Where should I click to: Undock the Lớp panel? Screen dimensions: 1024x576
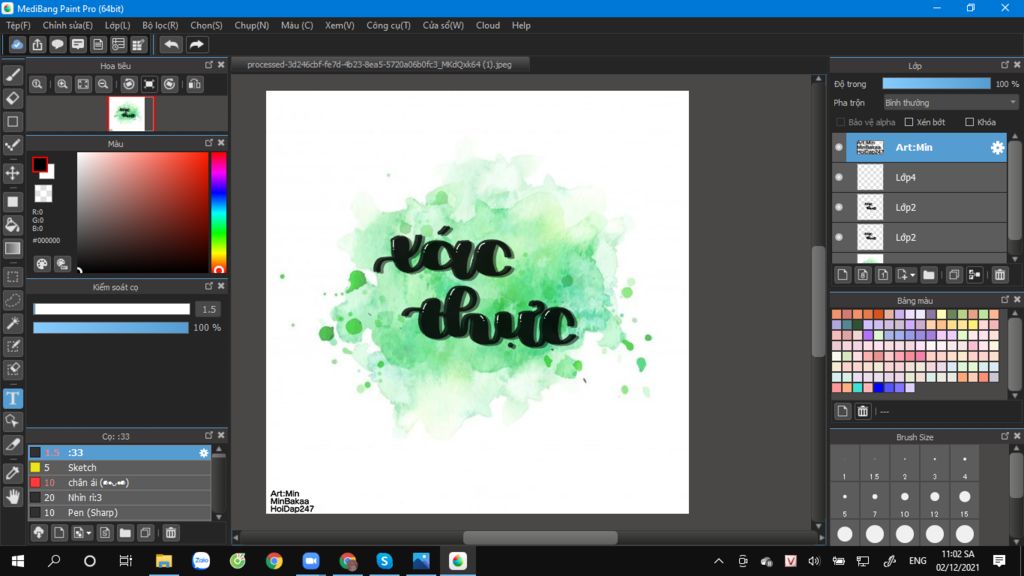click(x=1005, y=65)
